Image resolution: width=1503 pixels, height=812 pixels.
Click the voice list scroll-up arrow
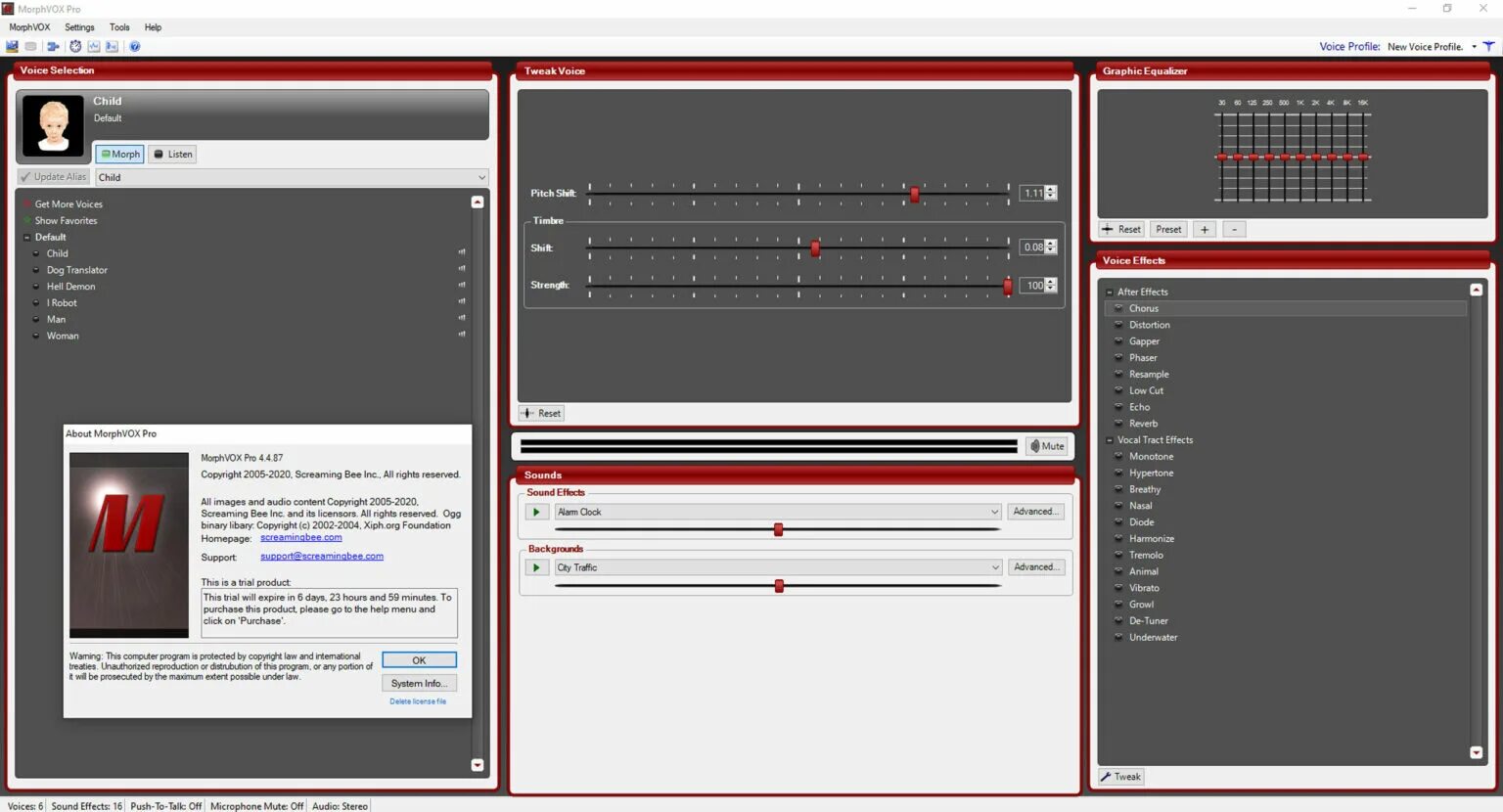click(x=478, y=203)
